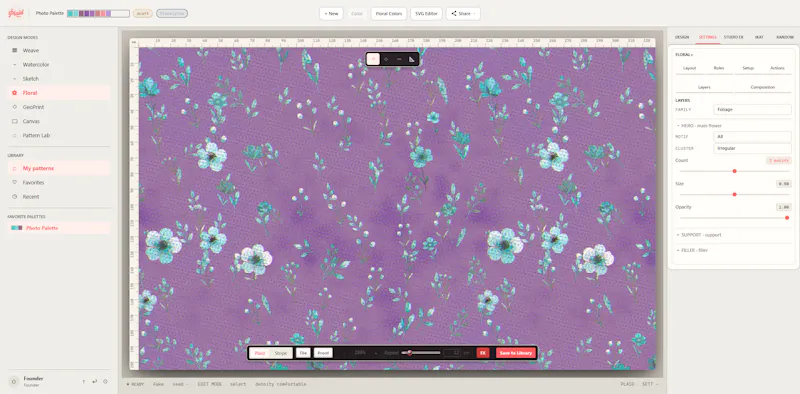Select the Floral design mode
Screen dimensions: 800x394
pyautogui.click(x=59, y=93)
